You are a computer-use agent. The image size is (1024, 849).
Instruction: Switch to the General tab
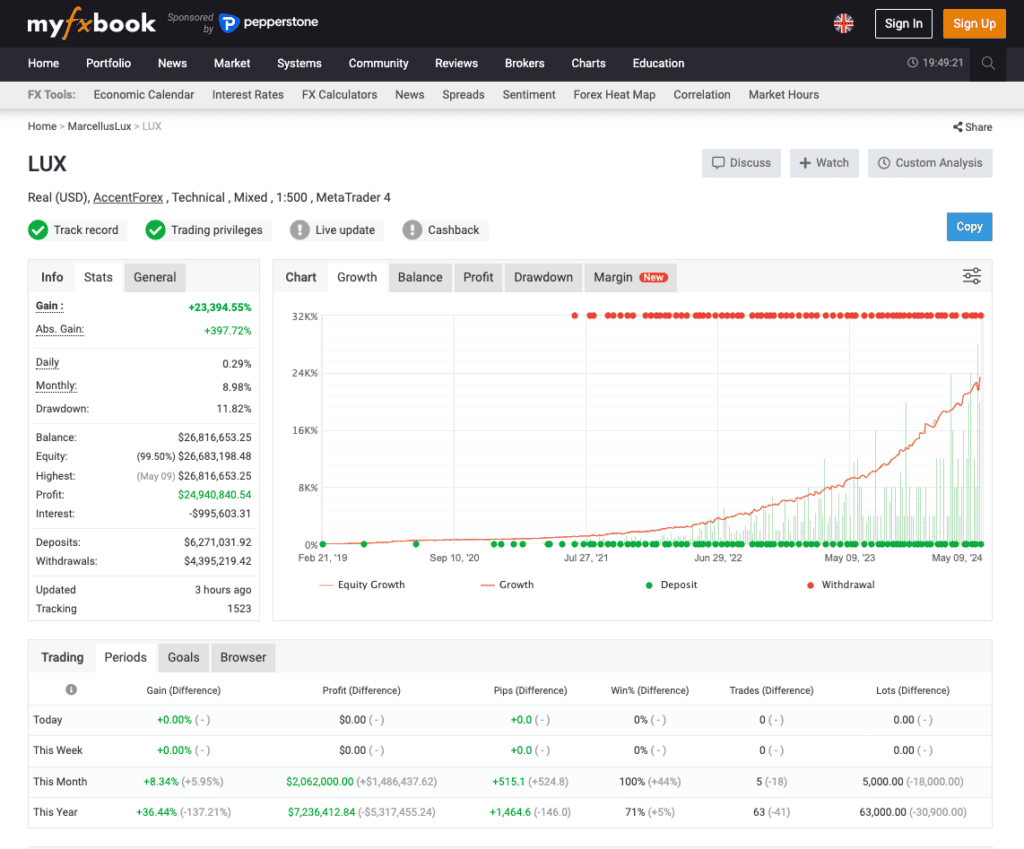[x=155, y=277]
